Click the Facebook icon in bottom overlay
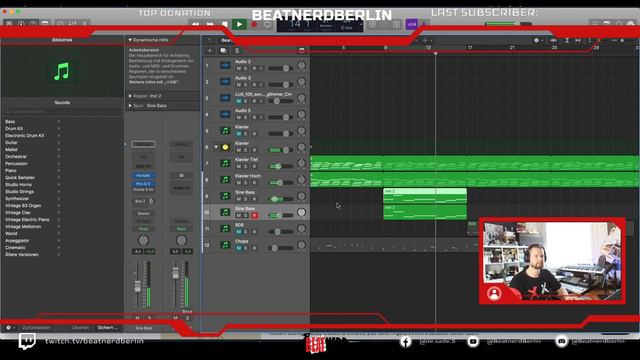Screen dimensions: 640x360 [x=405, y=341]
